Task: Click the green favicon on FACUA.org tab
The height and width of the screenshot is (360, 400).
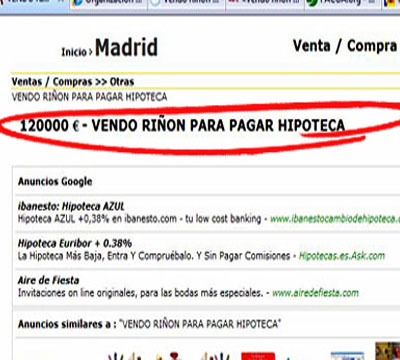Action: tap(312, 3)
